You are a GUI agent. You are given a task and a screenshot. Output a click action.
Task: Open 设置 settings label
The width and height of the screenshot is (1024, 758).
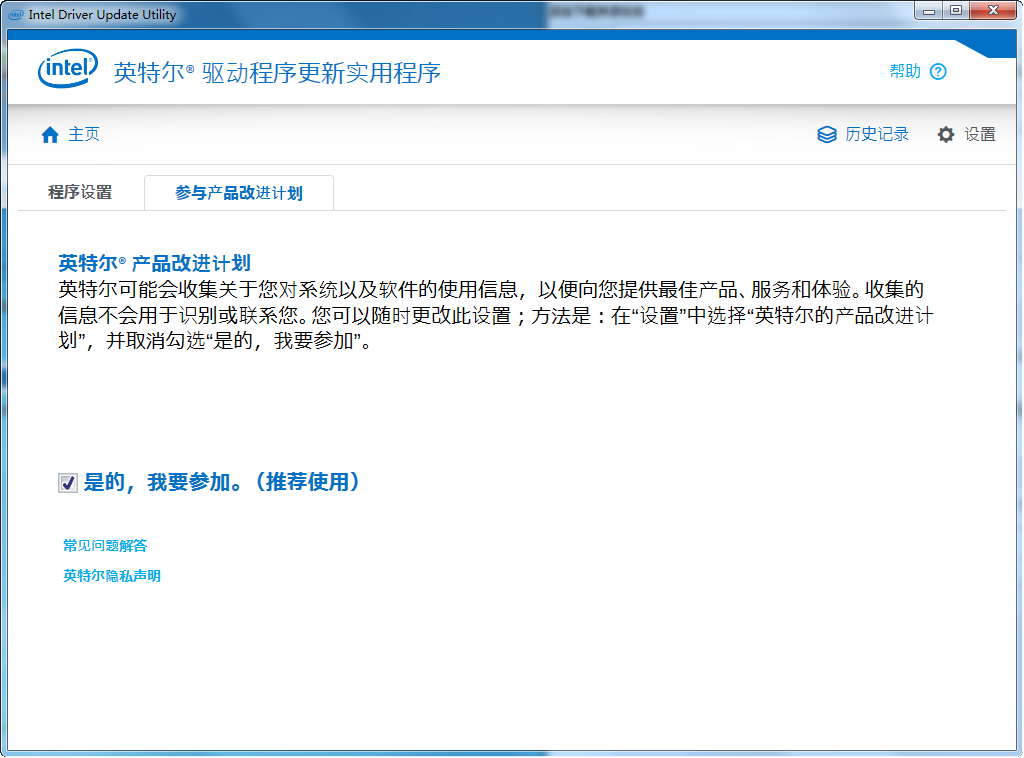[x=980, y=135]
